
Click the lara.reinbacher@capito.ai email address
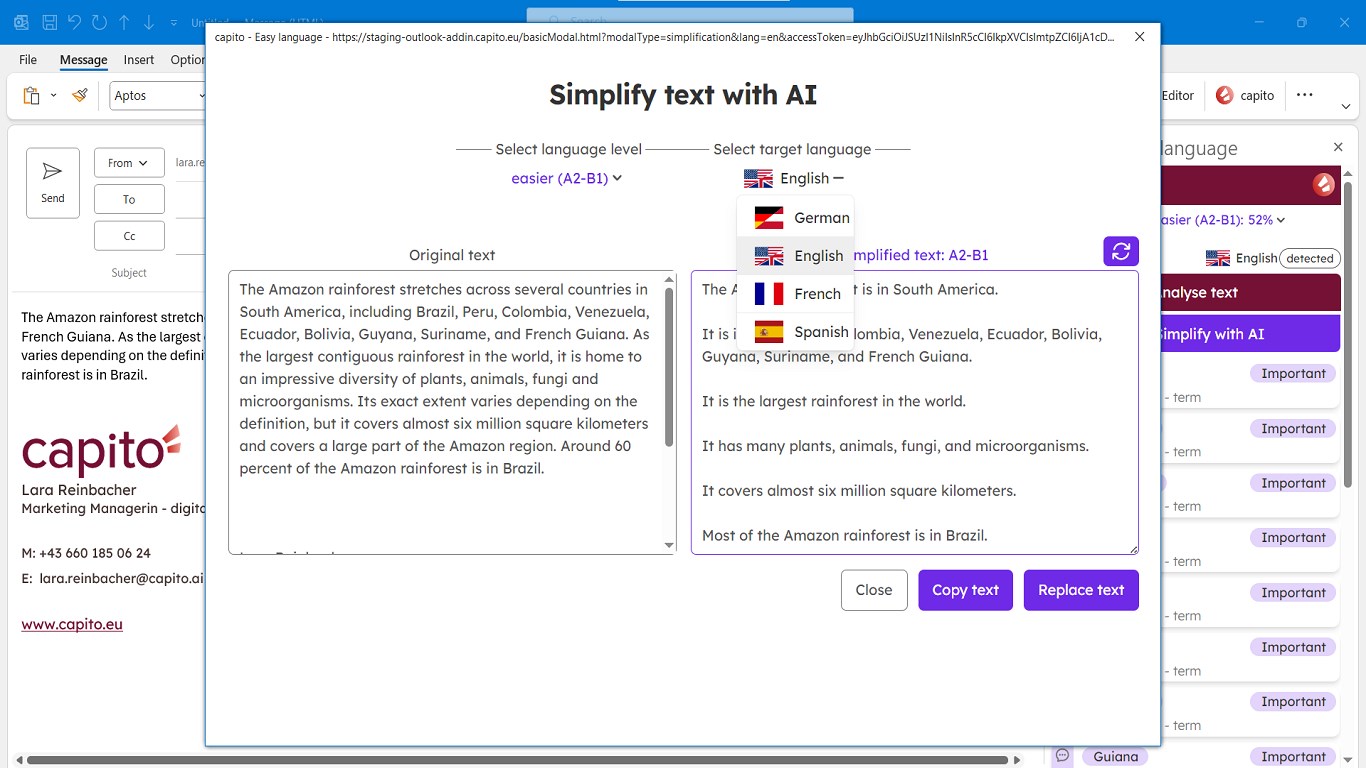pyautogui.click(x=121, y=578)
